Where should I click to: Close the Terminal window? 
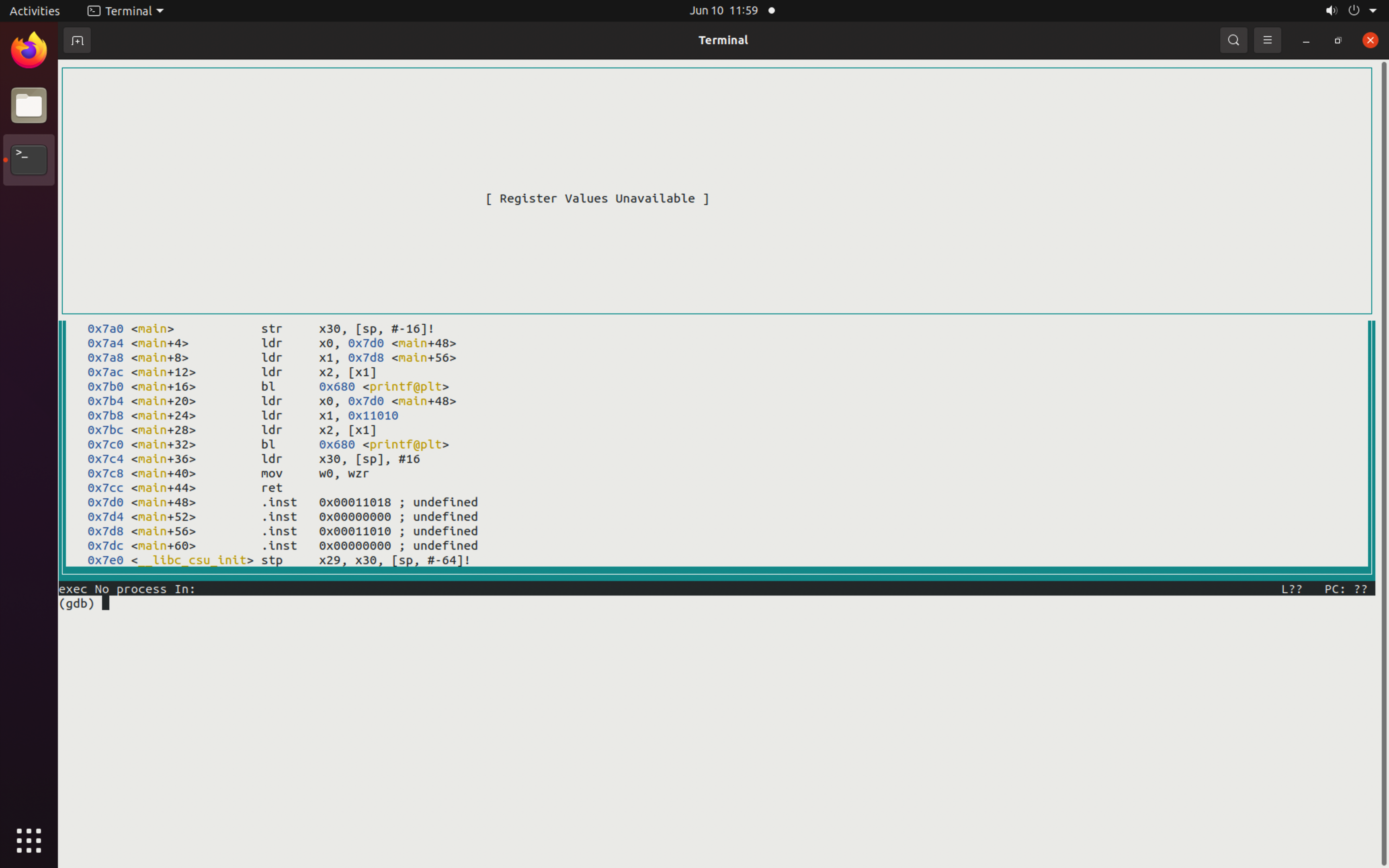(1370, 40)
